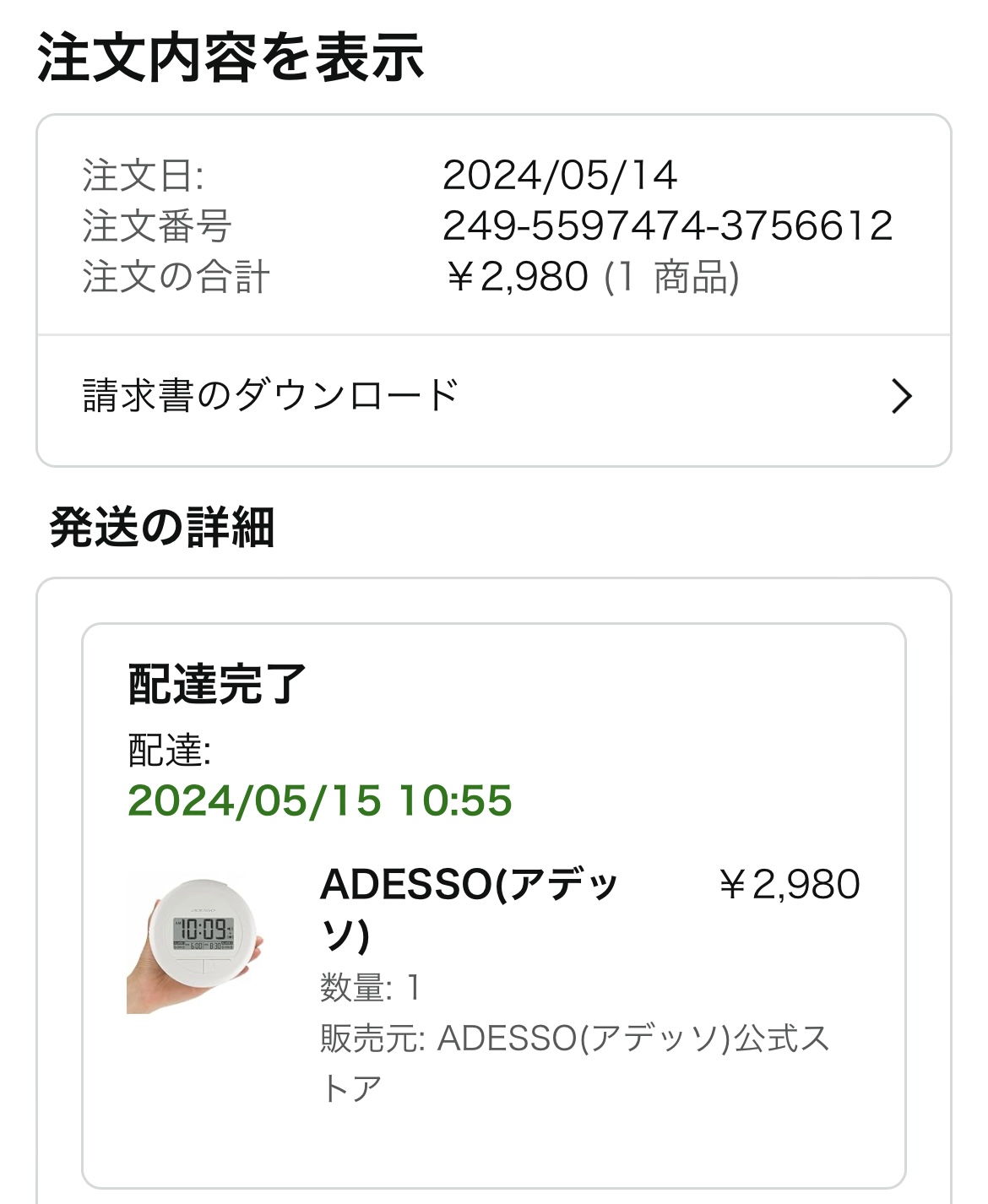Tap the 注文番号 label
This screenshot has height=1204, width=988.
(x=157, y=226)
